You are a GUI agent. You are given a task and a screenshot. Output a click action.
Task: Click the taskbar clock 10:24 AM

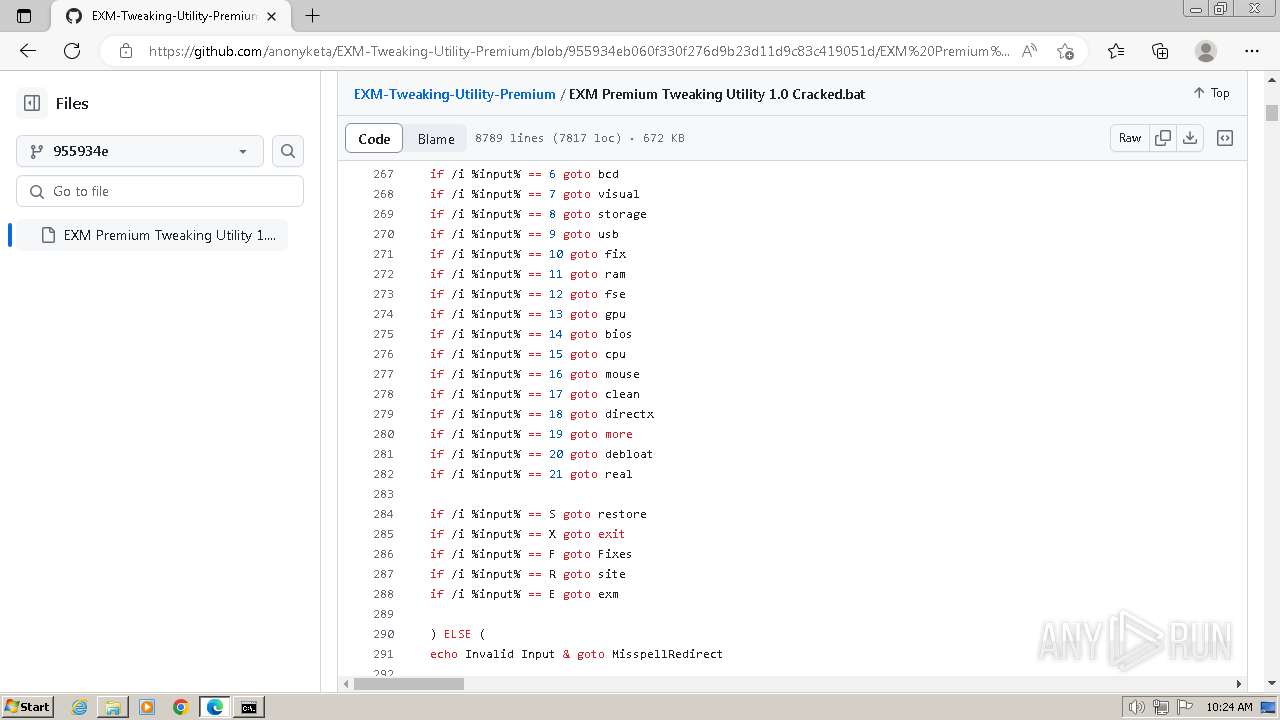coord(1229,707)
